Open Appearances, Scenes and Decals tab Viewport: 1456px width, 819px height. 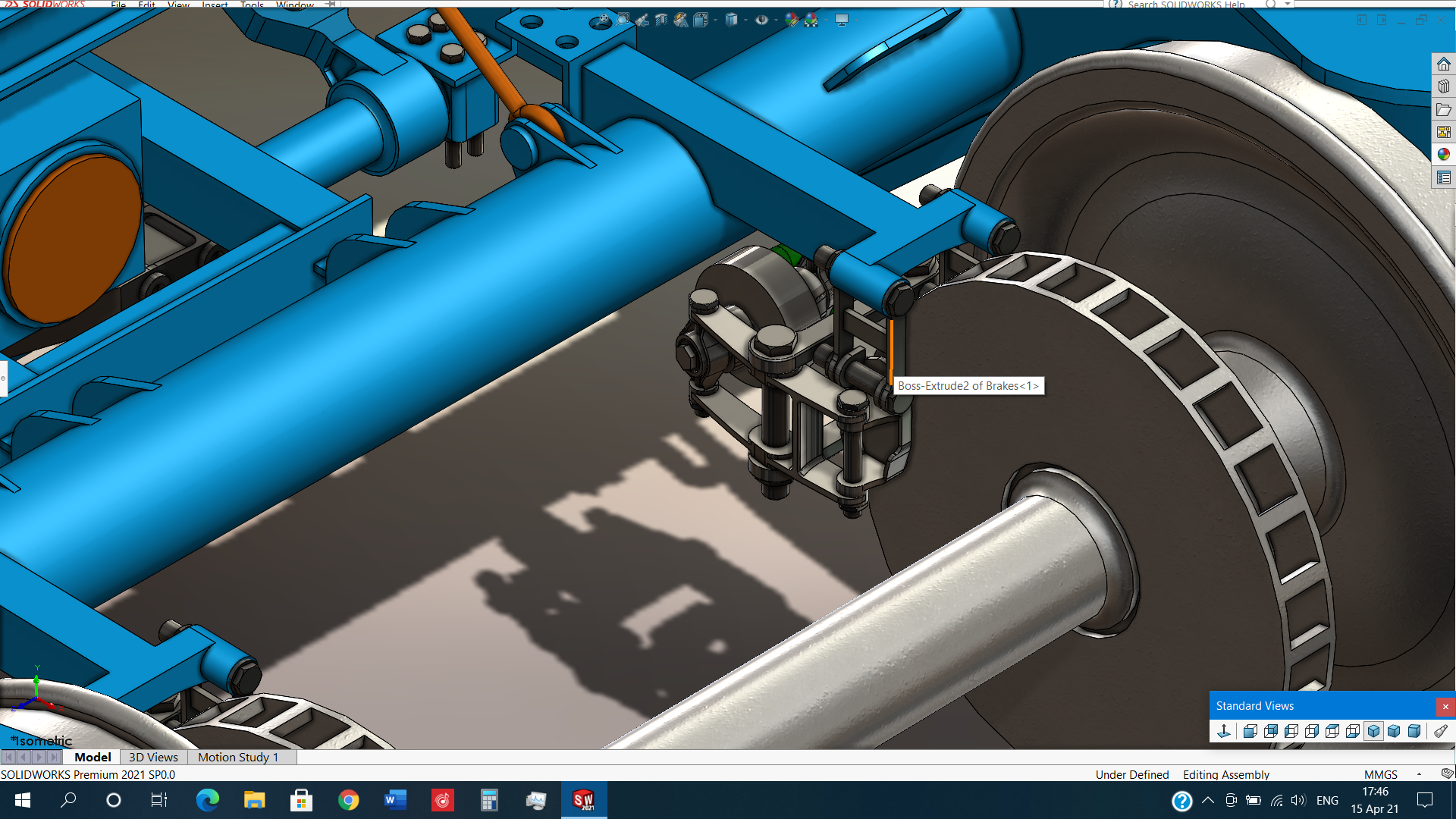(x=1443, y=155)
